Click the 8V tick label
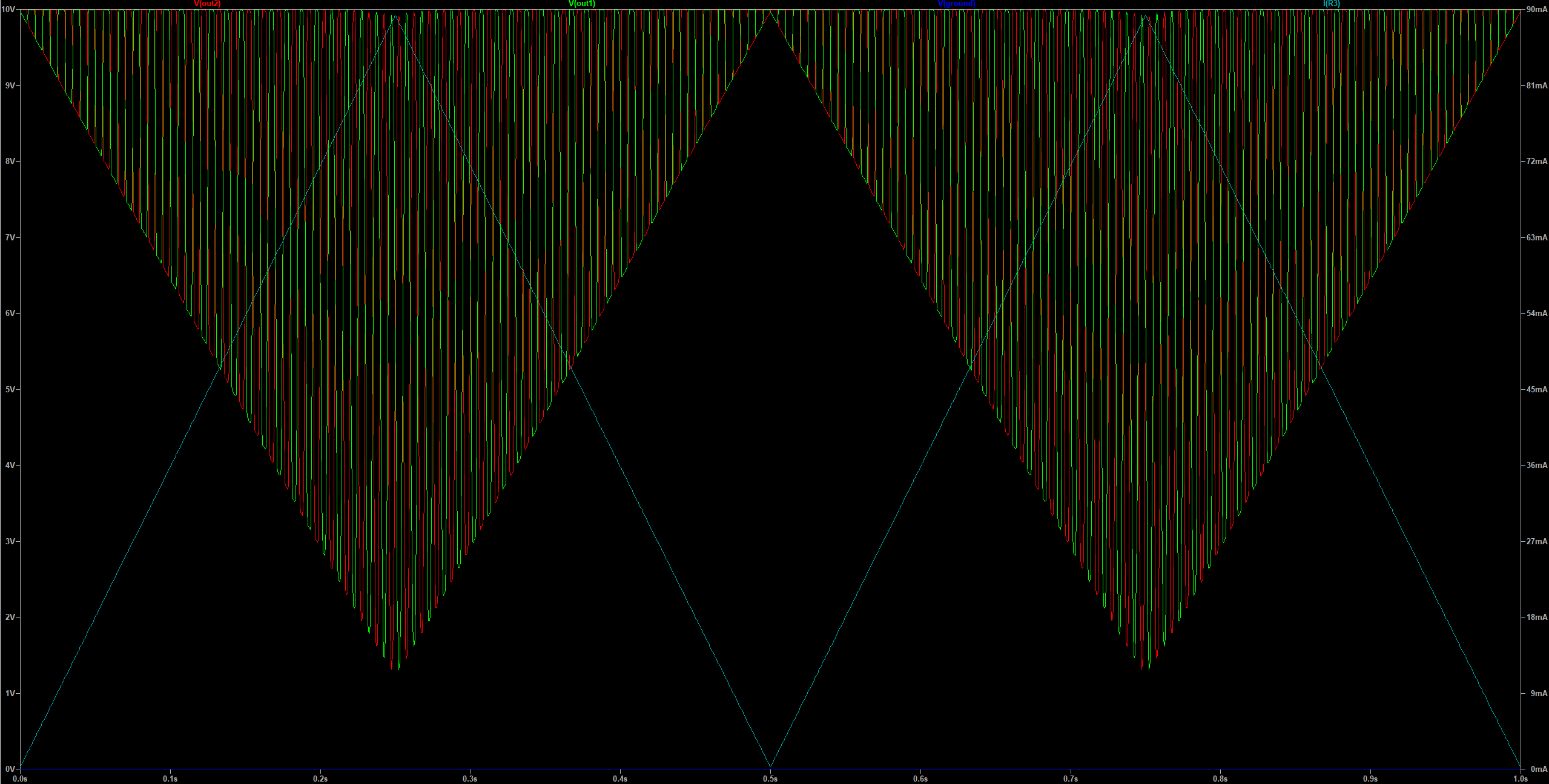Image resolution: width=1549 pixels, height=784 pixels. coord(10,162)
